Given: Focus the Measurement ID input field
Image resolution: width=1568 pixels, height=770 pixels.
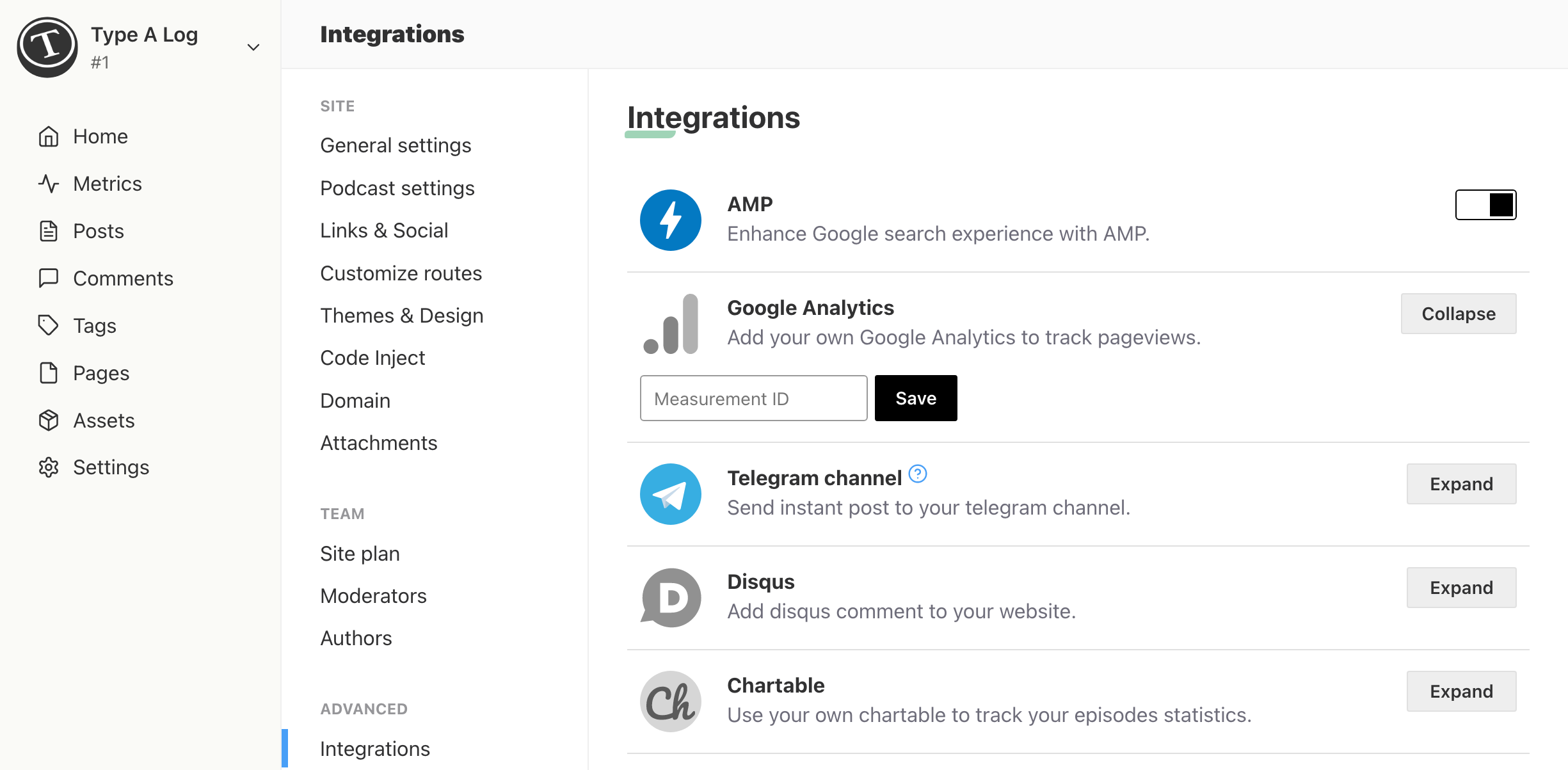Looking at the screenshot, I should pyautogui.click(x=754, y=398).
